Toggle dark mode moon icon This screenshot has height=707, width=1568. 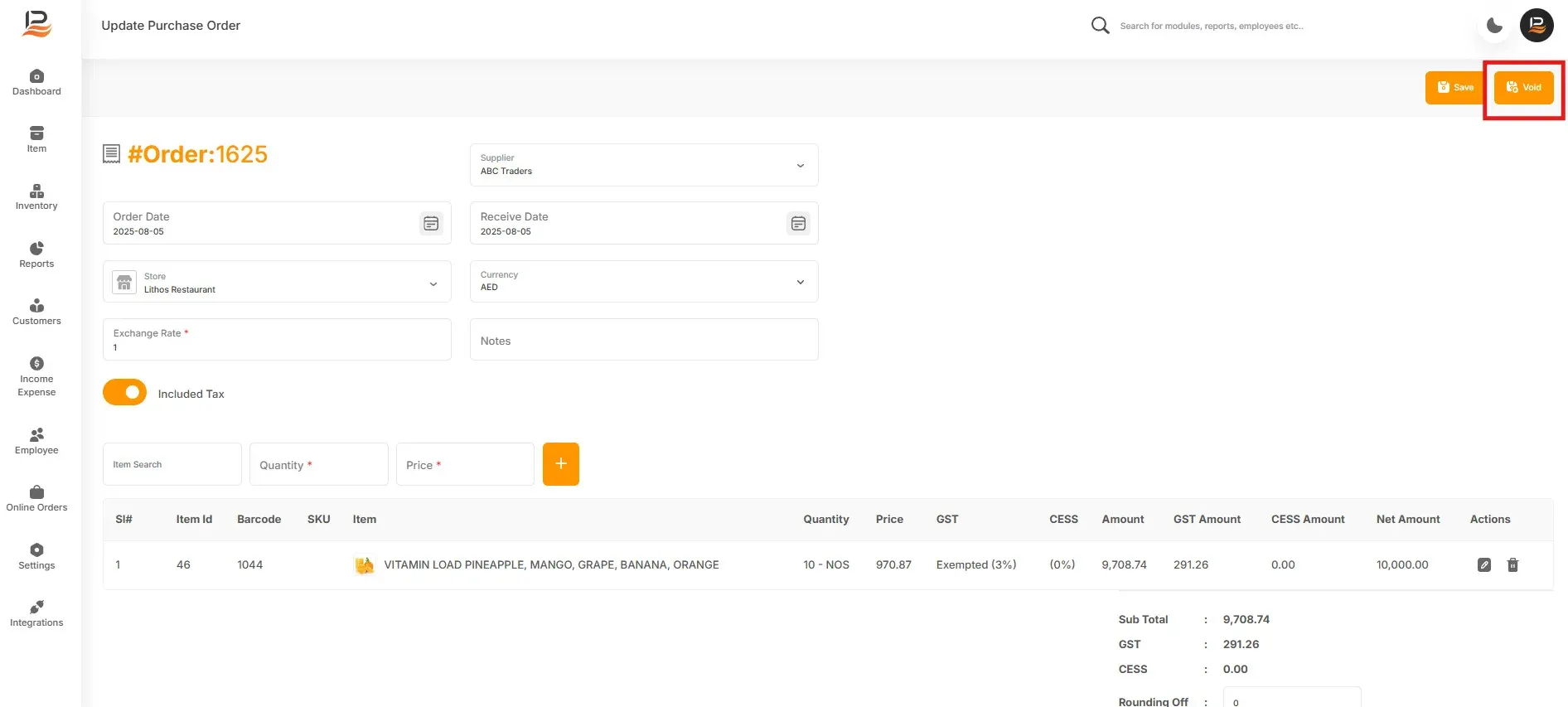tap(1494, 26)
